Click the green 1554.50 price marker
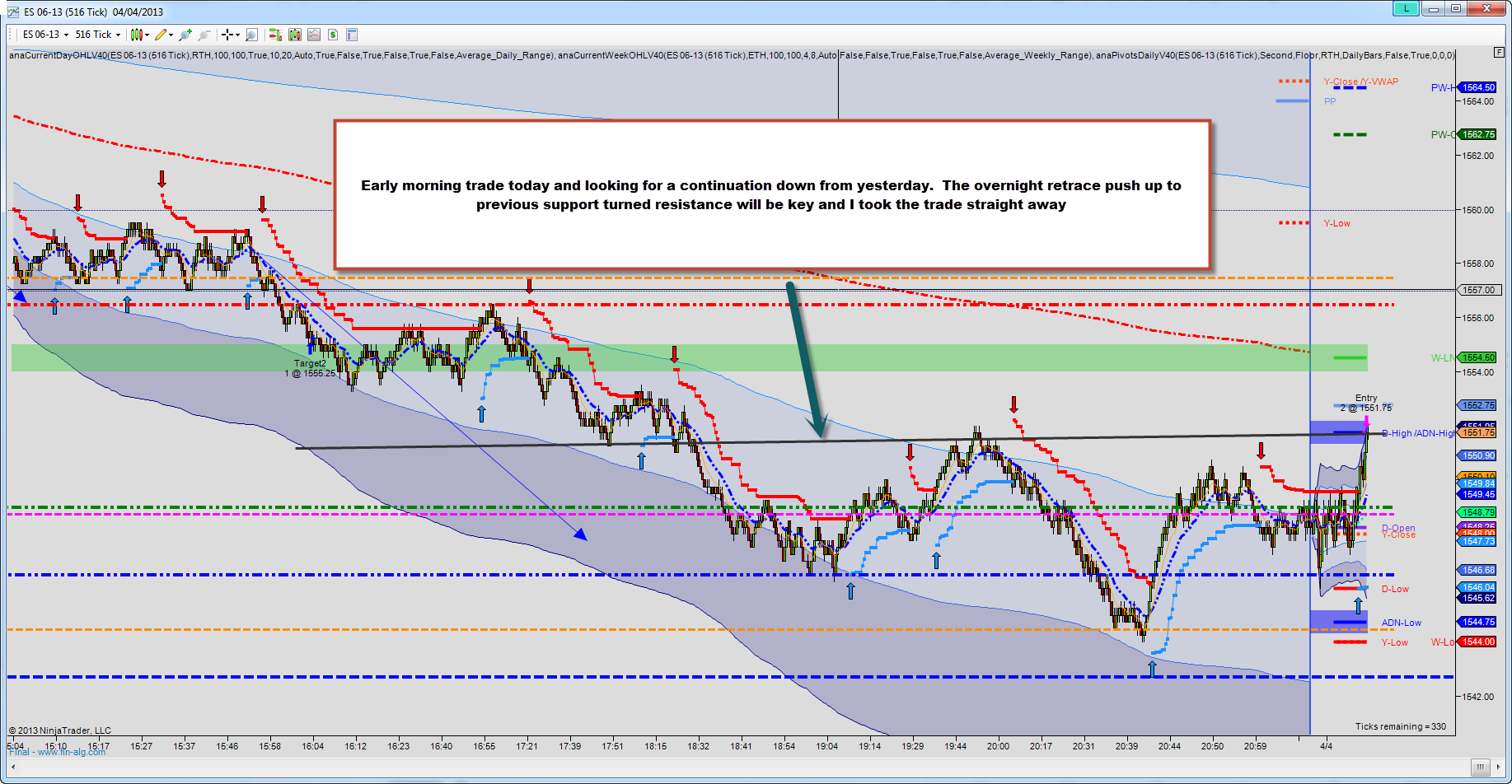This screenshot has height=784, width=1512. pos(1478,357)
